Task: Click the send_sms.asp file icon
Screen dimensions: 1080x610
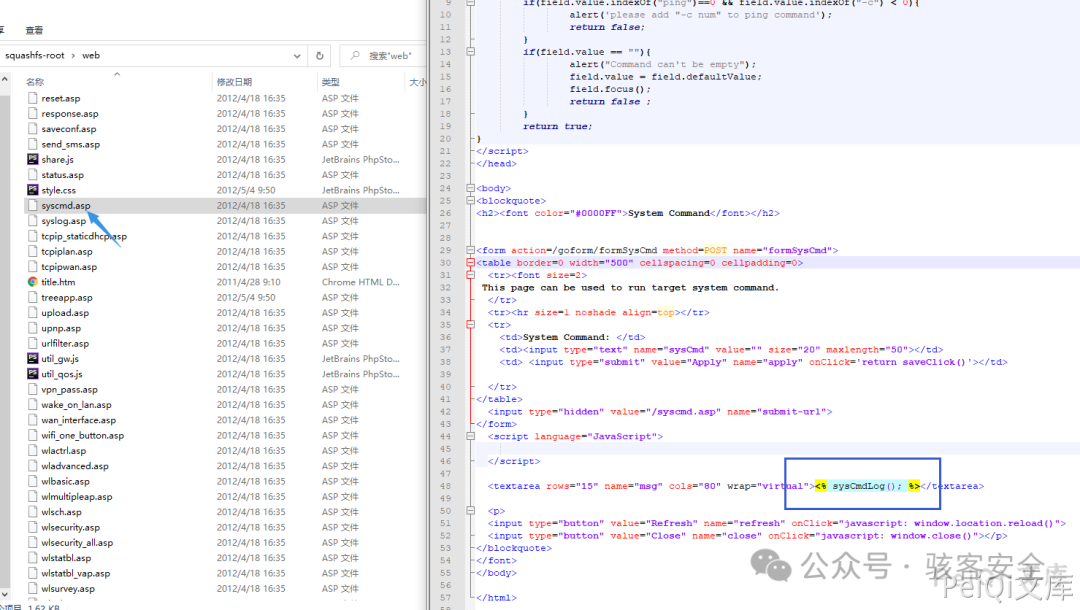Action: point(32,144)
